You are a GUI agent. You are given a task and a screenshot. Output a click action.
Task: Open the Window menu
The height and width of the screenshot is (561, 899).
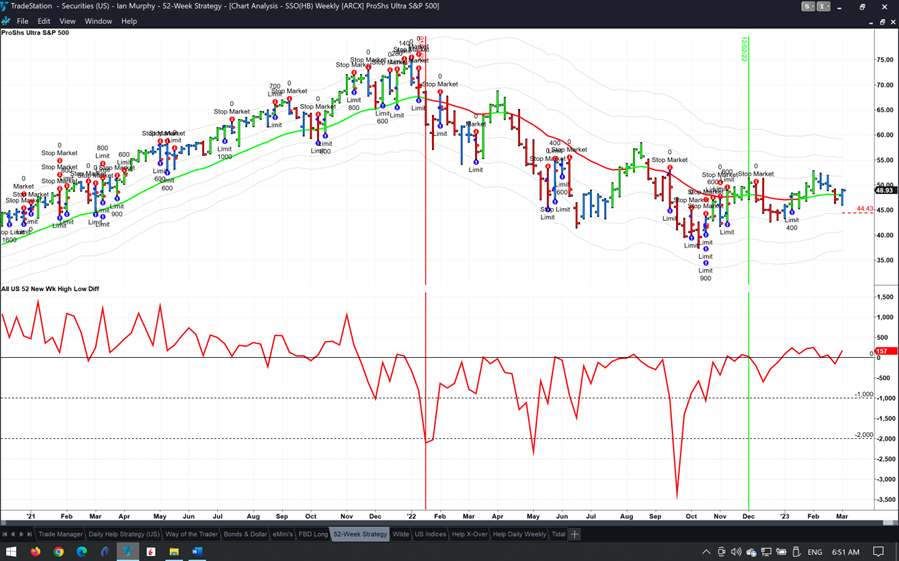coord(98,21)
